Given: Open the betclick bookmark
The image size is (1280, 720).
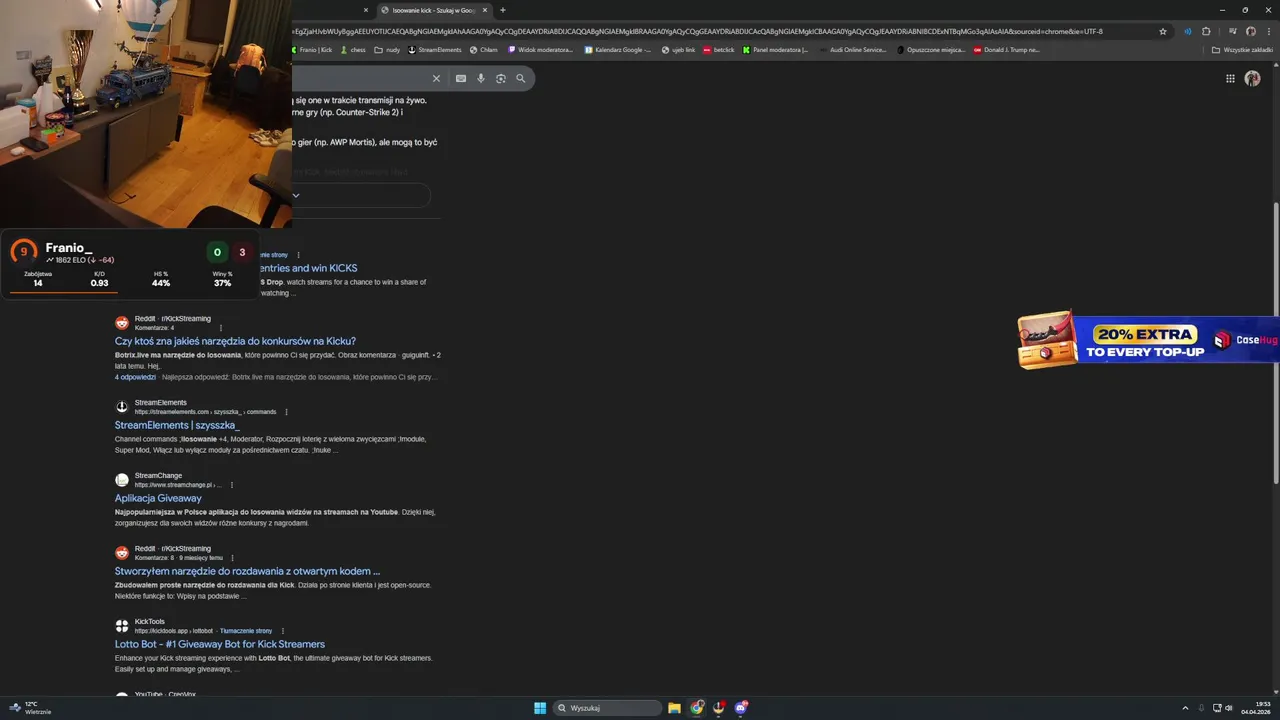Looking at the screenshot, I should (719, 49).
